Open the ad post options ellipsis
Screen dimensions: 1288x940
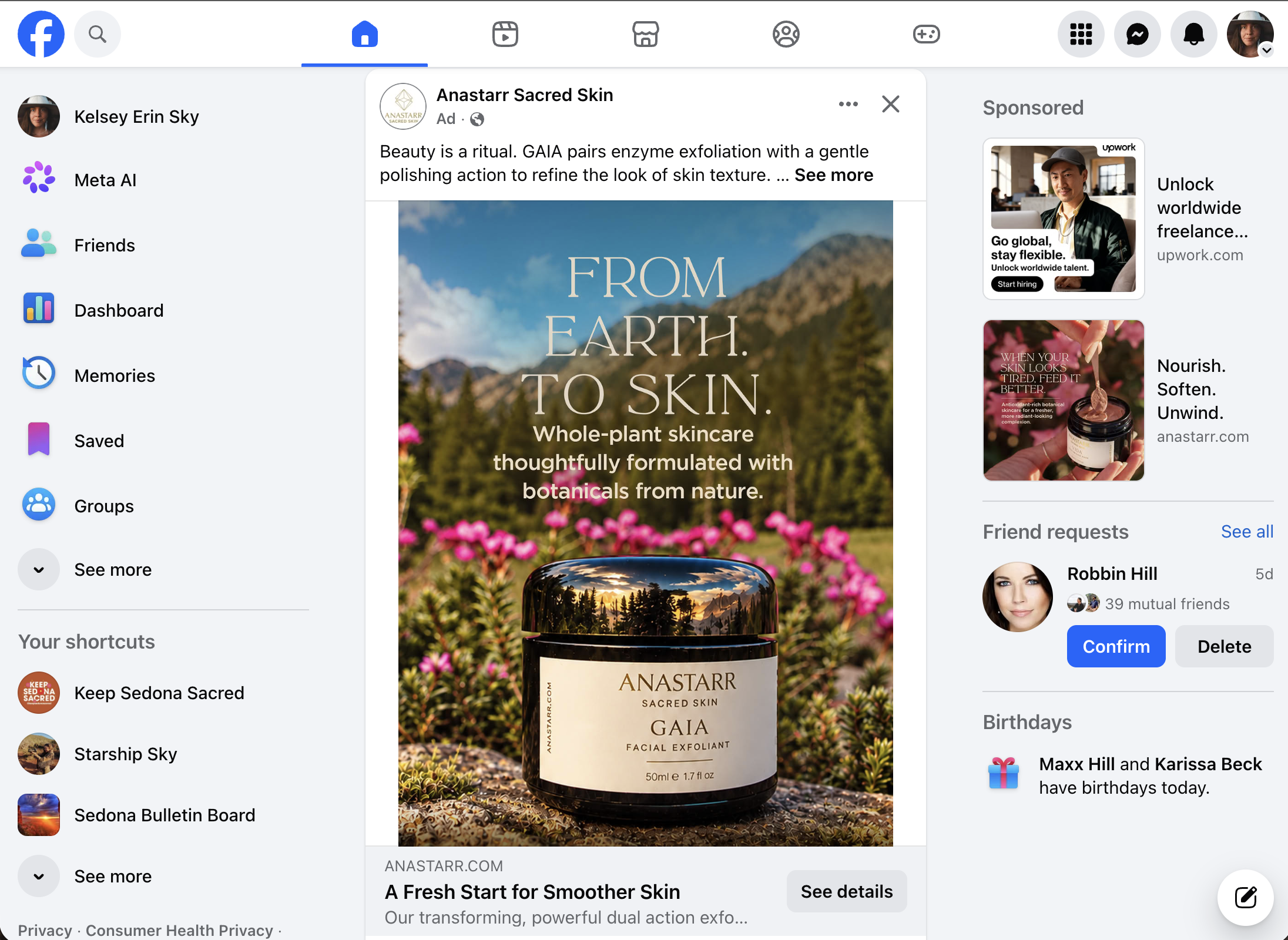(x=848, y=104)
